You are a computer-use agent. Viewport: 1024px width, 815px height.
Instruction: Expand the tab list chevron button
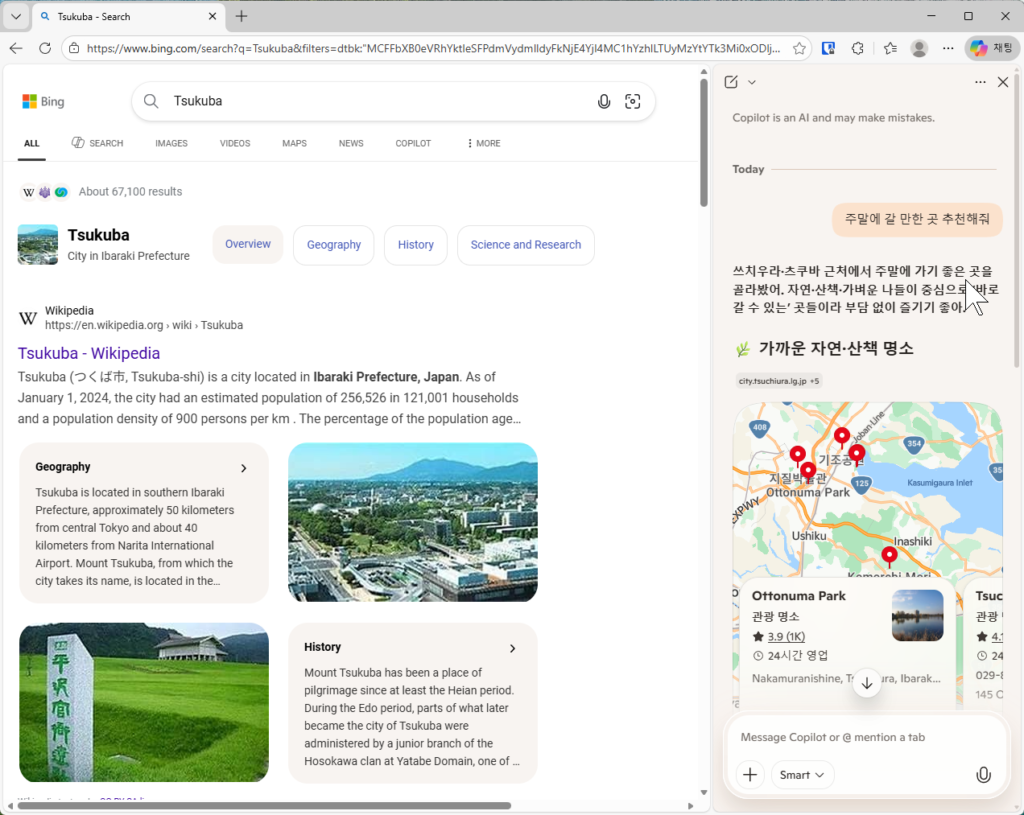[x=16, y=17]
